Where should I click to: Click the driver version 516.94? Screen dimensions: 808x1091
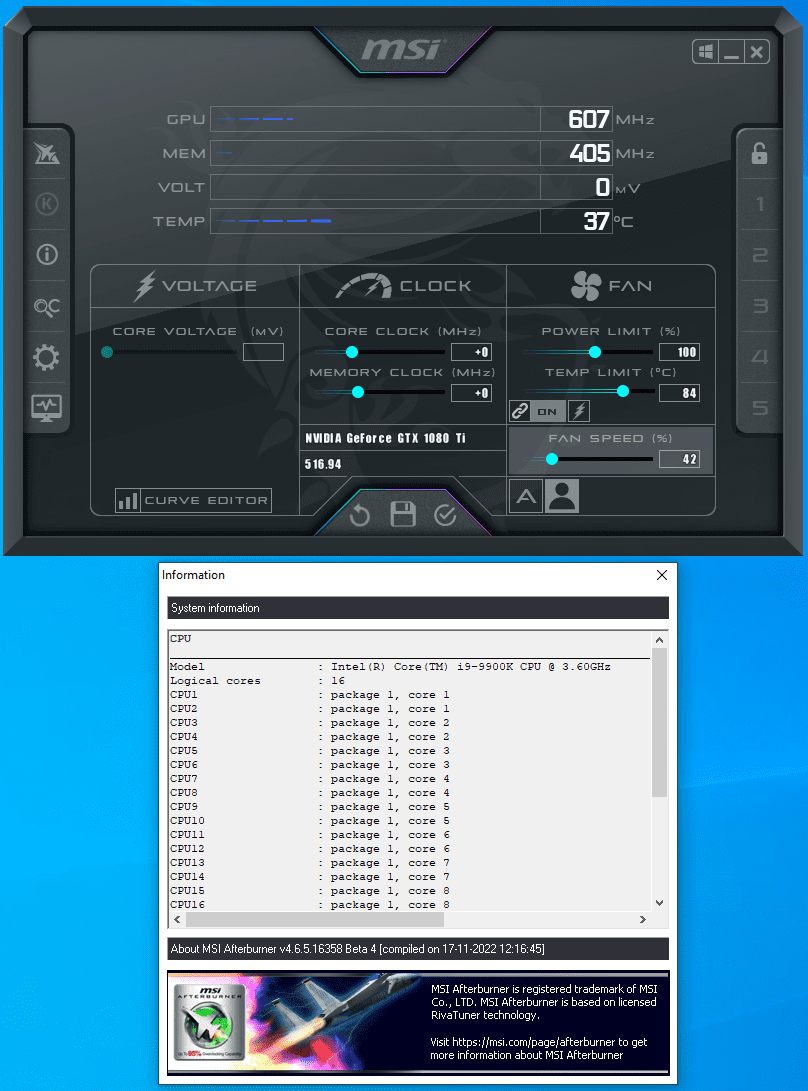(323, 464)
